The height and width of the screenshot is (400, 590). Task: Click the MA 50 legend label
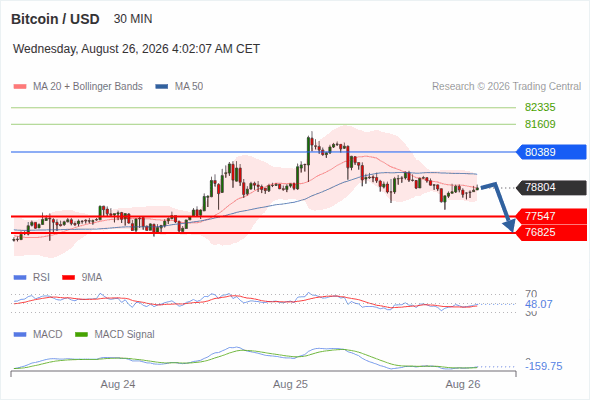pyautogui.click(x=189, y=87)
